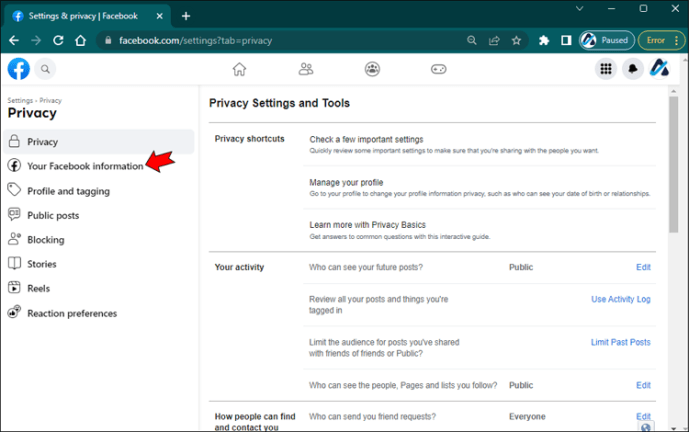This screenshot has width=689, height=432.
Task: Click the padlock site info icon
Action: coord(108,40)
